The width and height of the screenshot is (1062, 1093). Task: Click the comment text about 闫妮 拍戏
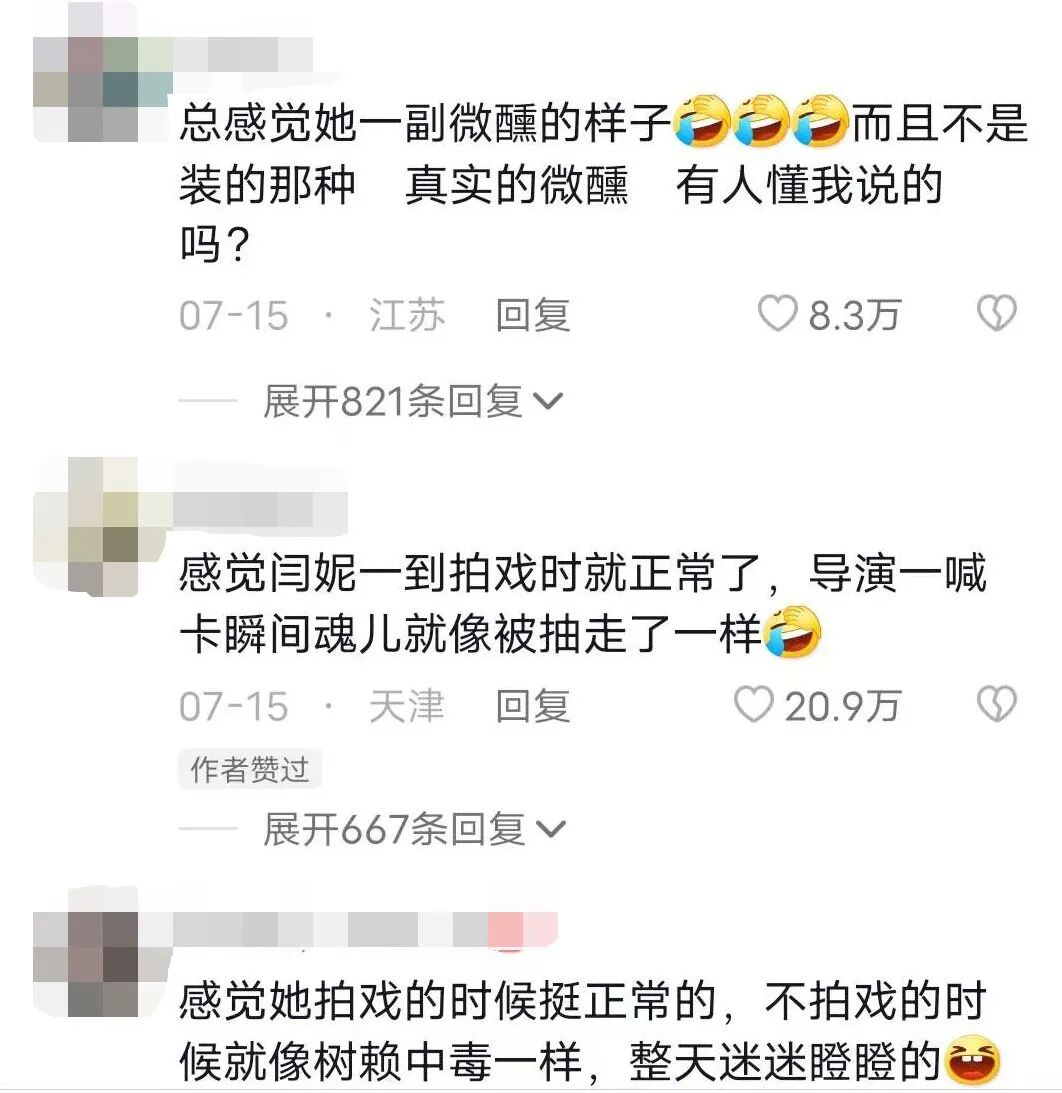pyautogui.click(x=583, y=603)
